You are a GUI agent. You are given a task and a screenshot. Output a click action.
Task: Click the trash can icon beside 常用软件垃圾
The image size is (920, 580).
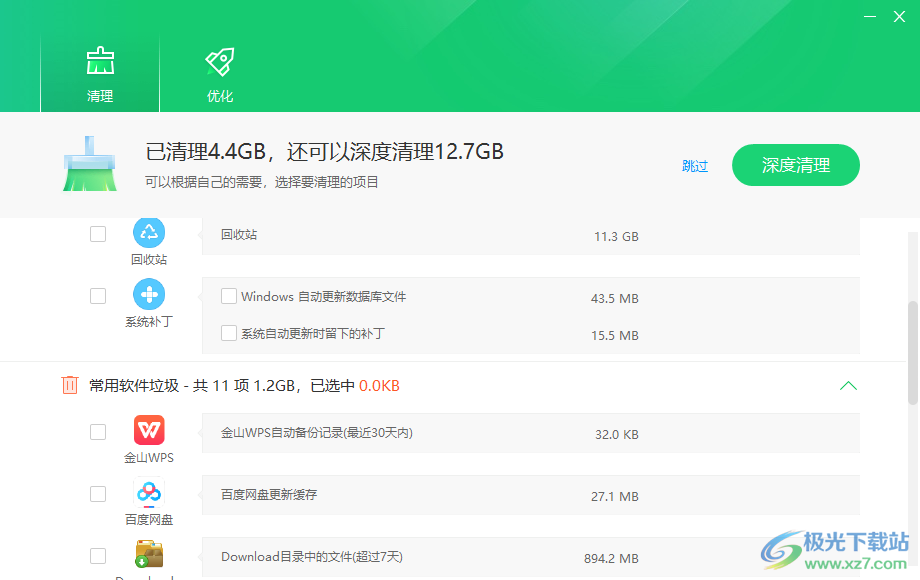70,385
